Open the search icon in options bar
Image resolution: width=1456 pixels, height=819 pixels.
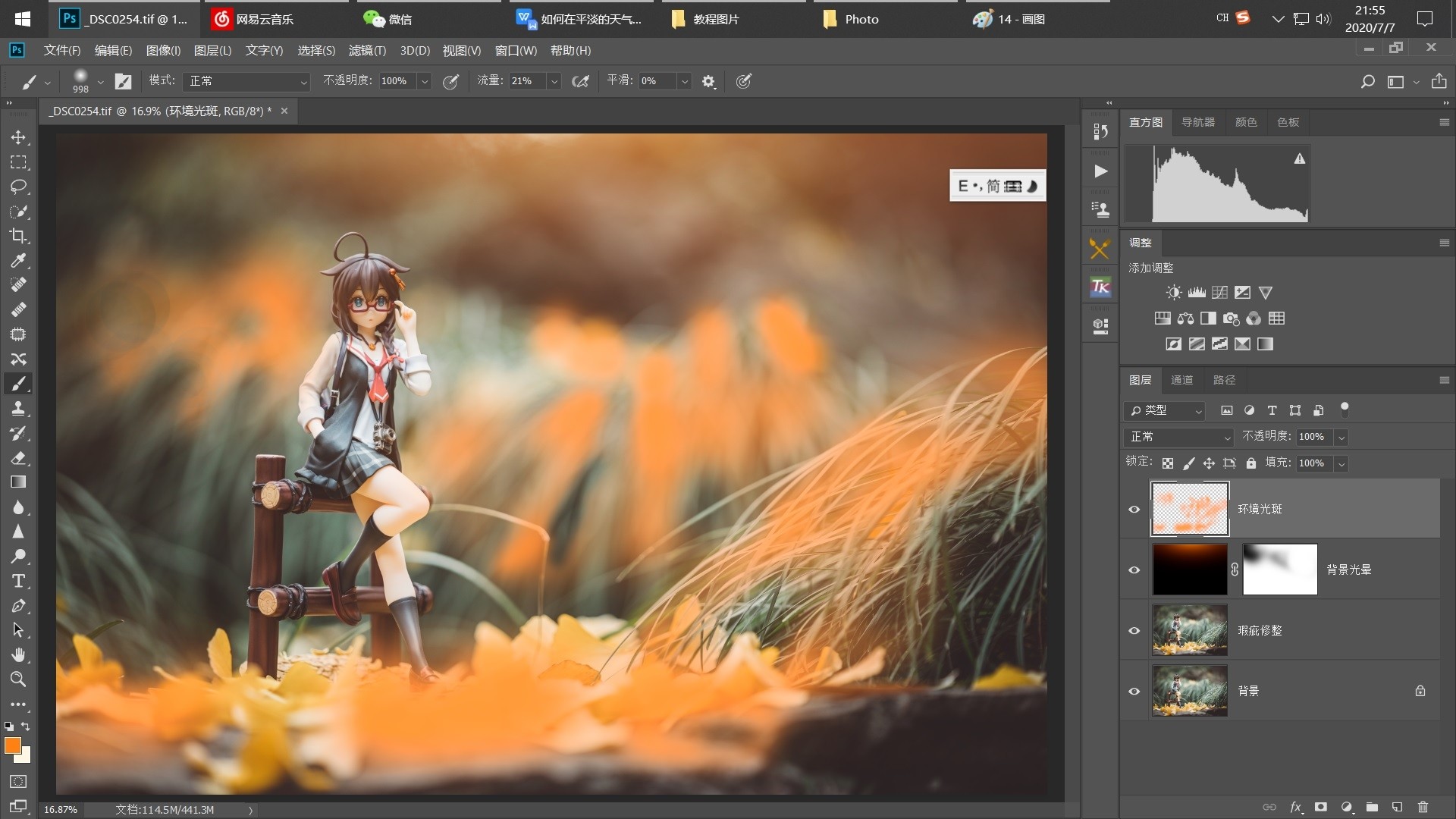[x=1367, y=81]
